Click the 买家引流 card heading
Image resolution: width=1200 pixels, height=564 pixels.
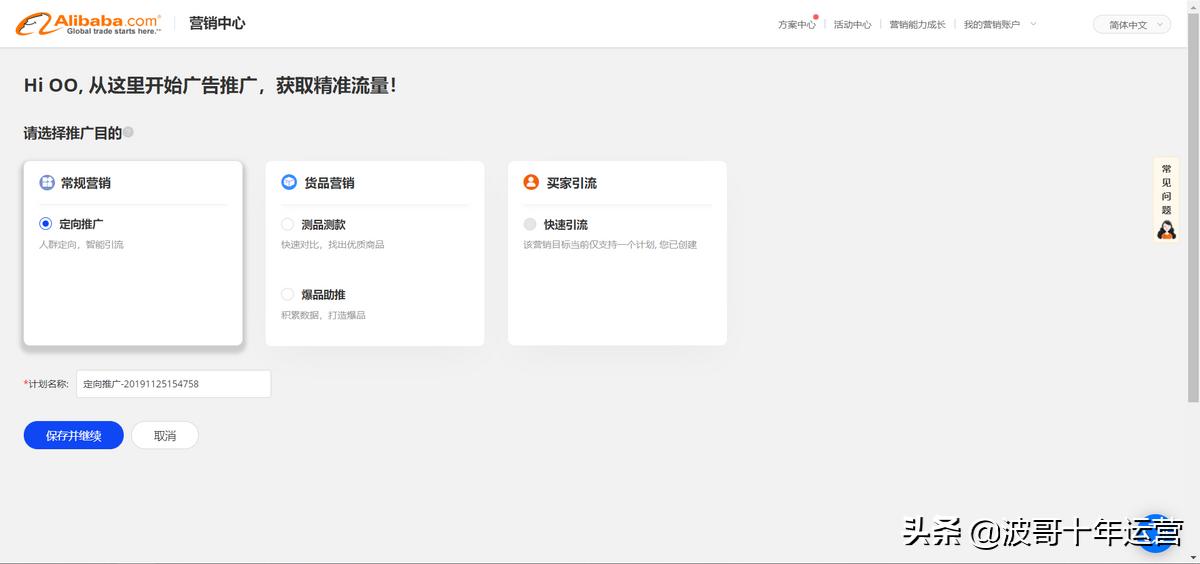572,183
